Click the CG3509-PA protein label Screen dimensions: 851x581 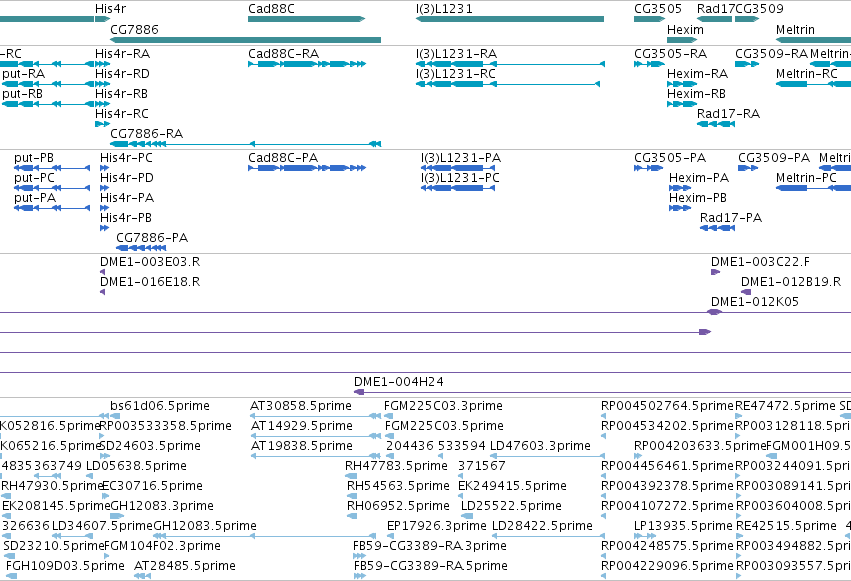774,158
